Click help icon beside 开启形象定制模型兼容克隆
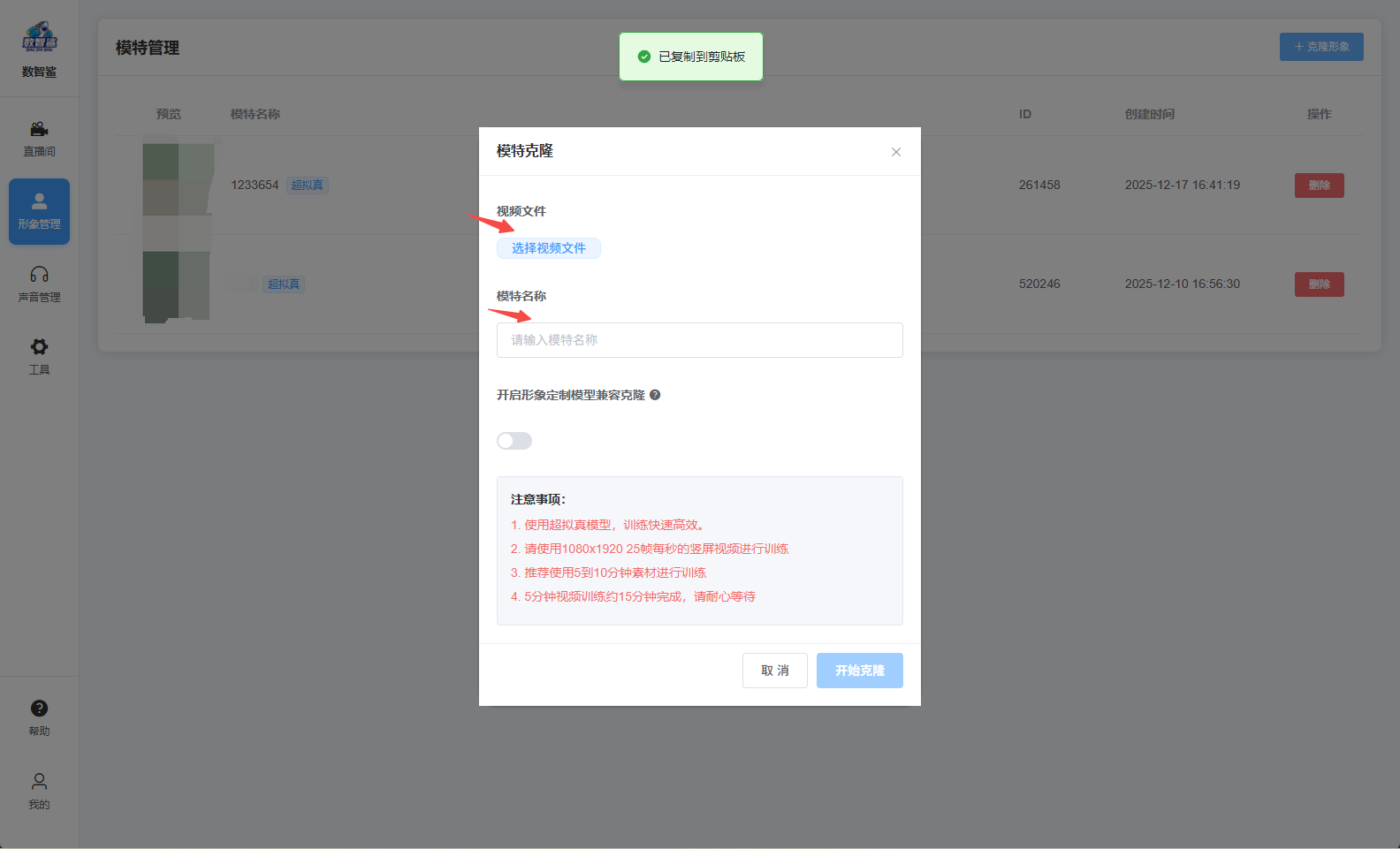 [655, 395]
